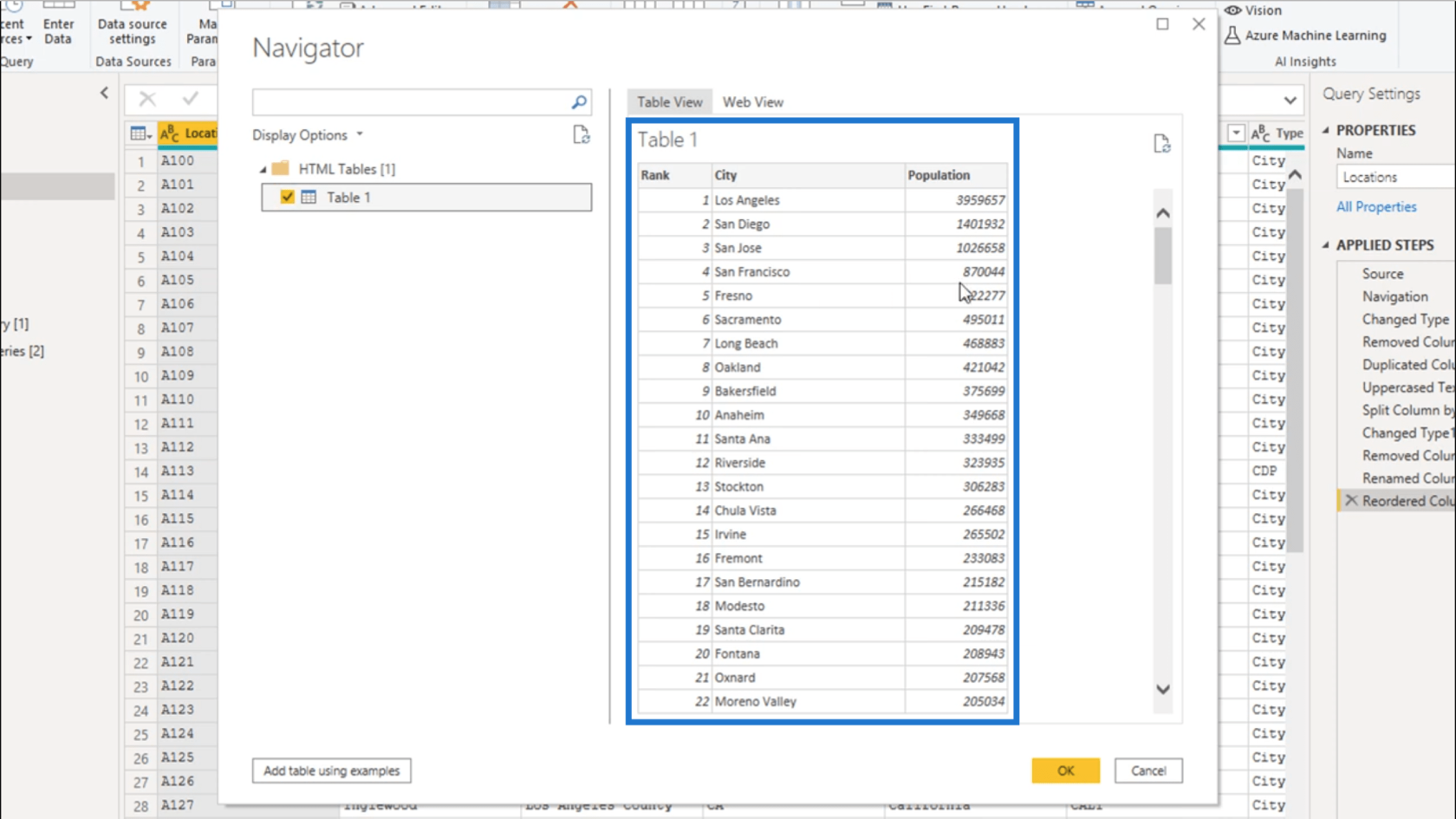Click the query Name field showing Locations

tap(1395, 177)
